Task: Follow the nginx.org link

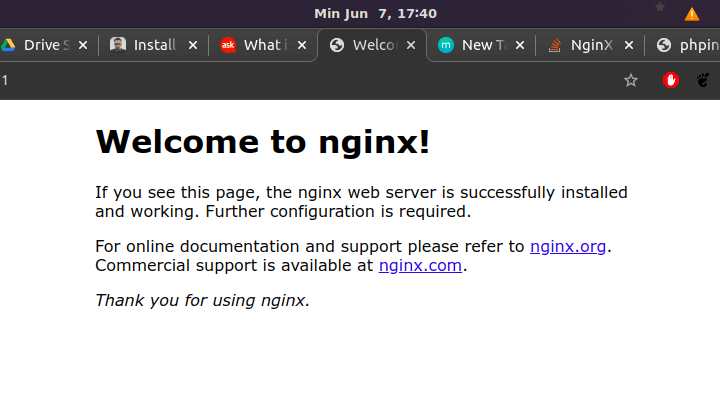Action: [568, 247]
